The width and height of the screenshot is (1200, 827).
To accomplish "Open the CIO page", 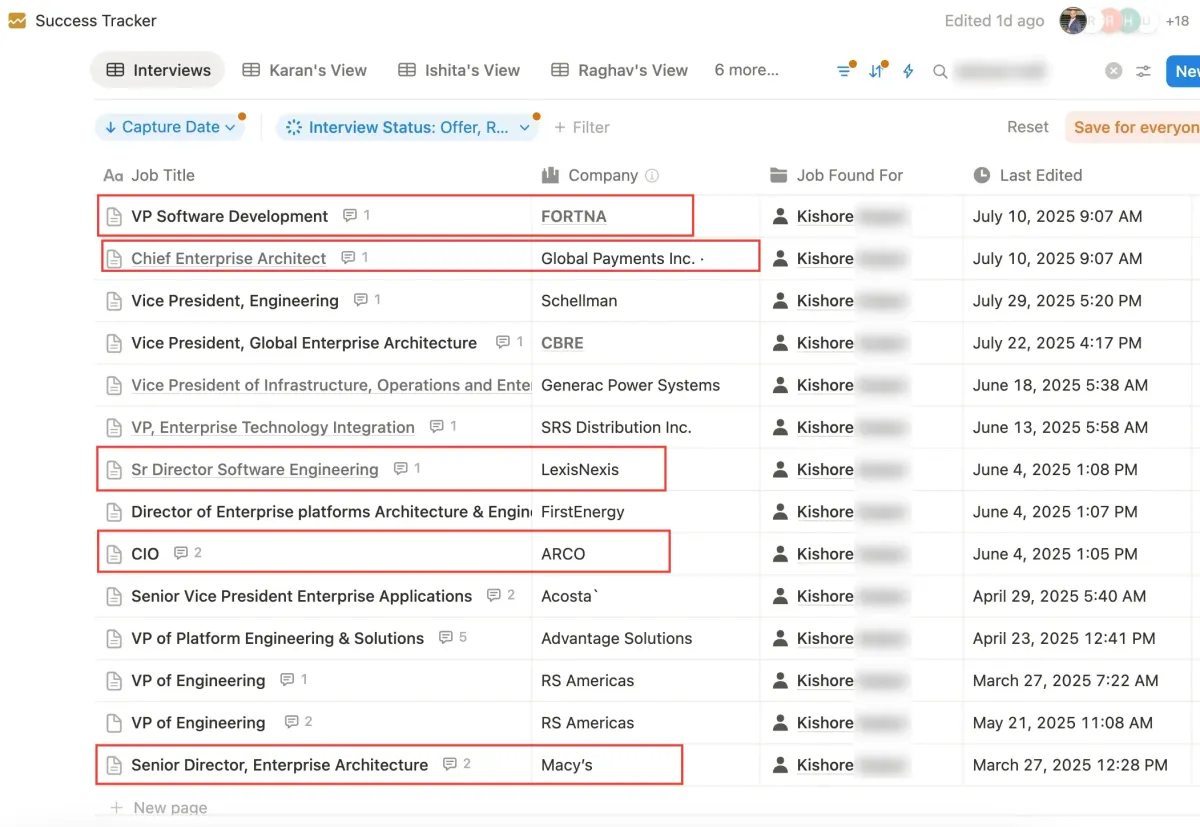I will [145, 553].
